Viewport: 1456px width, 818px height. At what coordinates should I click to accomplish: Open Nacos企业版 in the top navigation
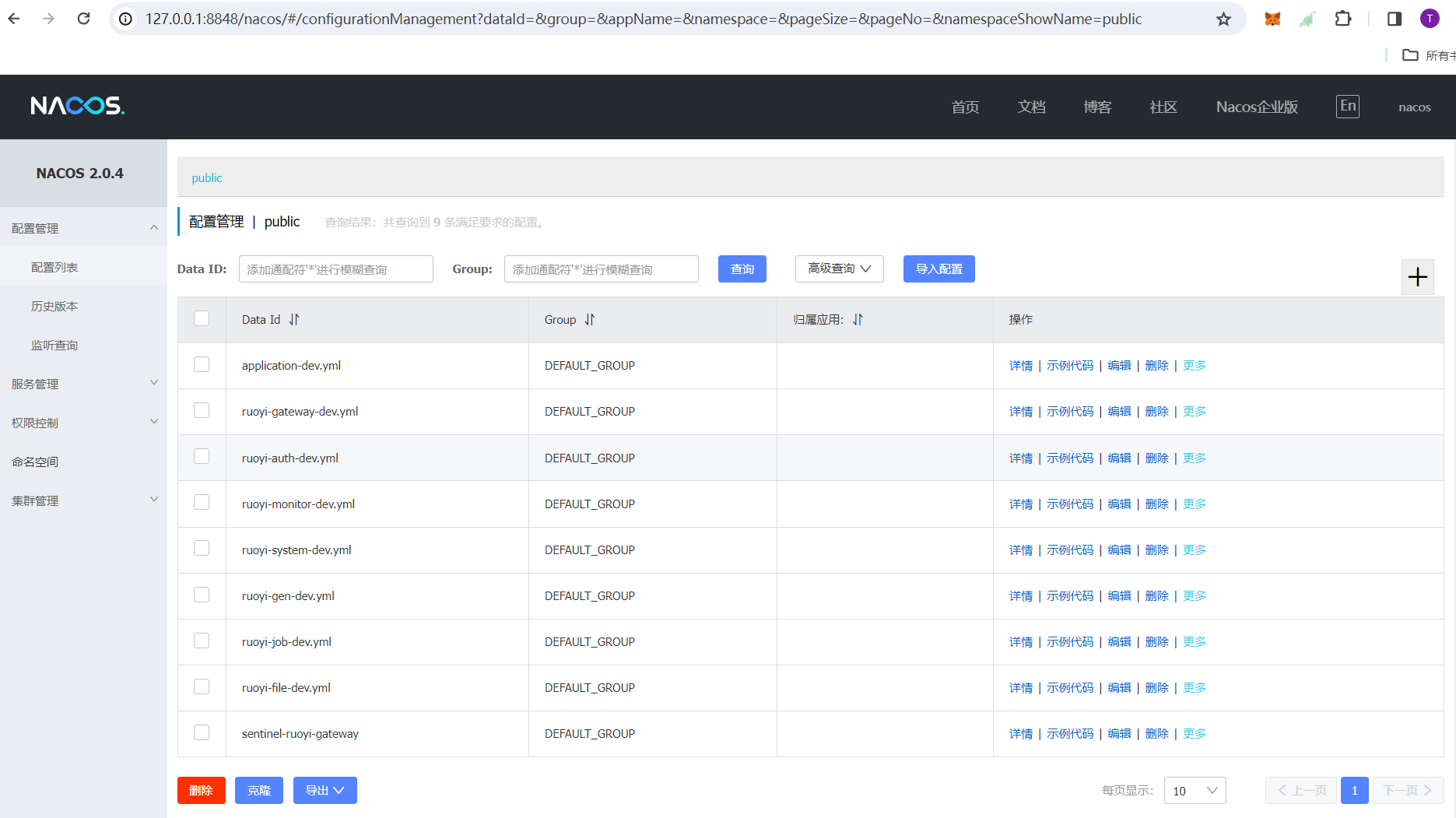point(1257,107)
